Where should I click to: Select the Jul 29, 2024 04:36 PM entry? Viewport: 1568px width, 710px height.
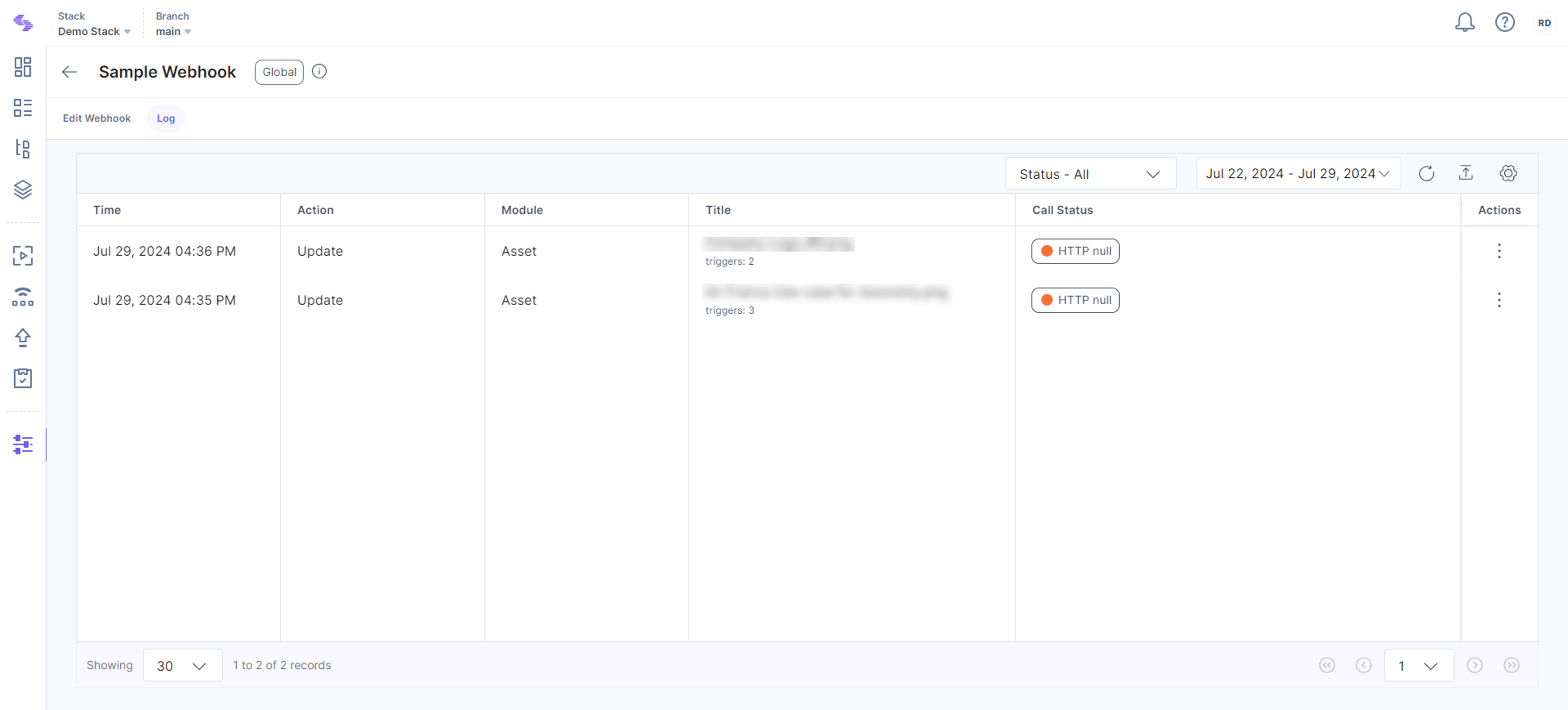(x=164, y=251)
